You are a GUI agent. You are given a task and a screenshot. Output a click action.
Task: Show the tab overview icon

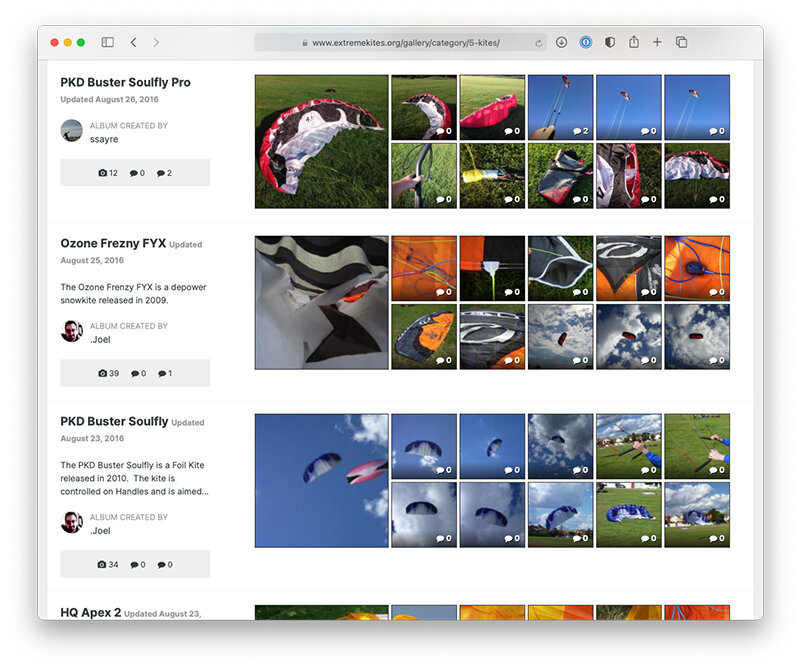click(681, 42)
